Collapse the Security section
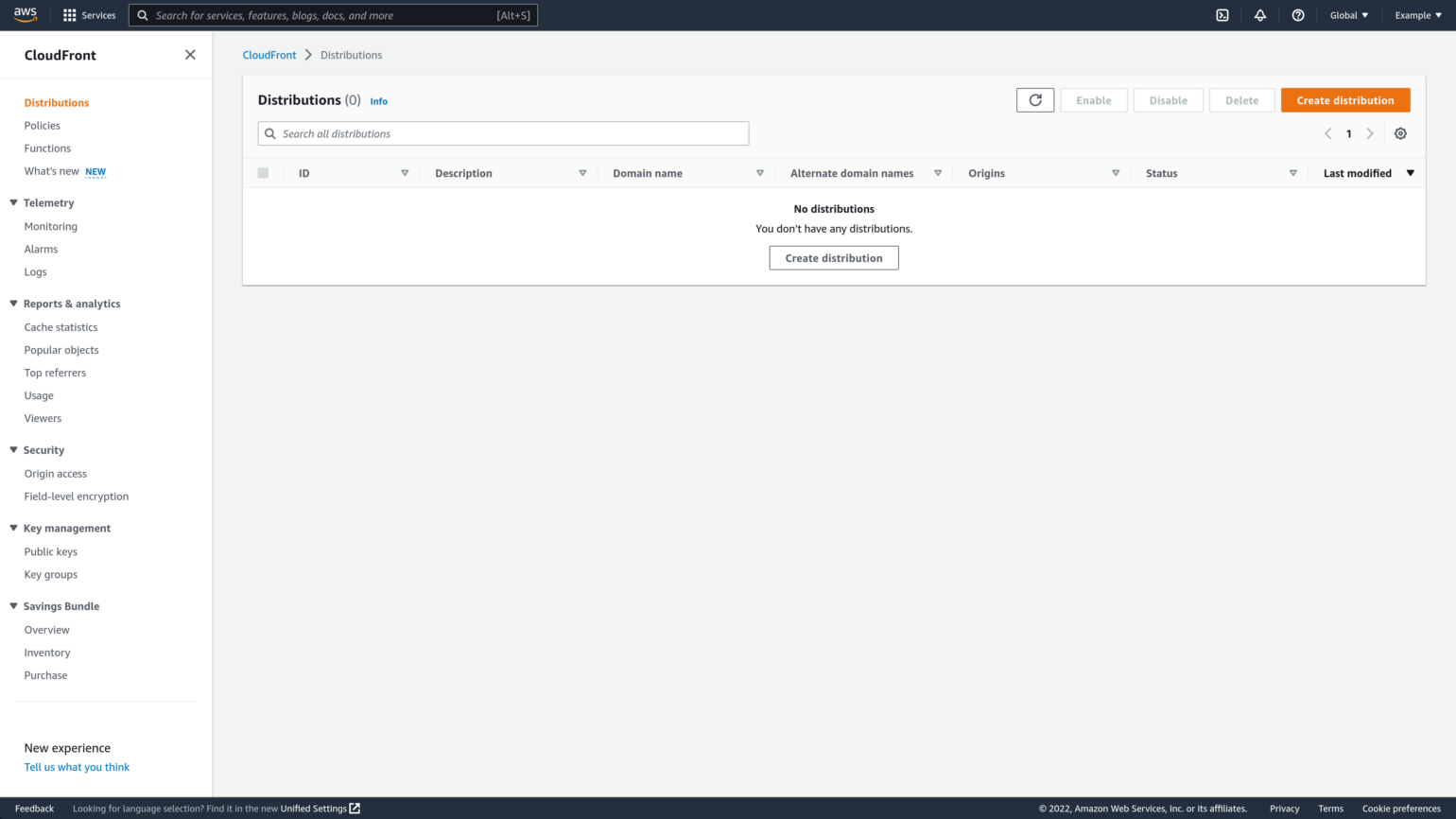This screenshot has width=1456, height=819. pyautogui.click(x=13, y=450)
